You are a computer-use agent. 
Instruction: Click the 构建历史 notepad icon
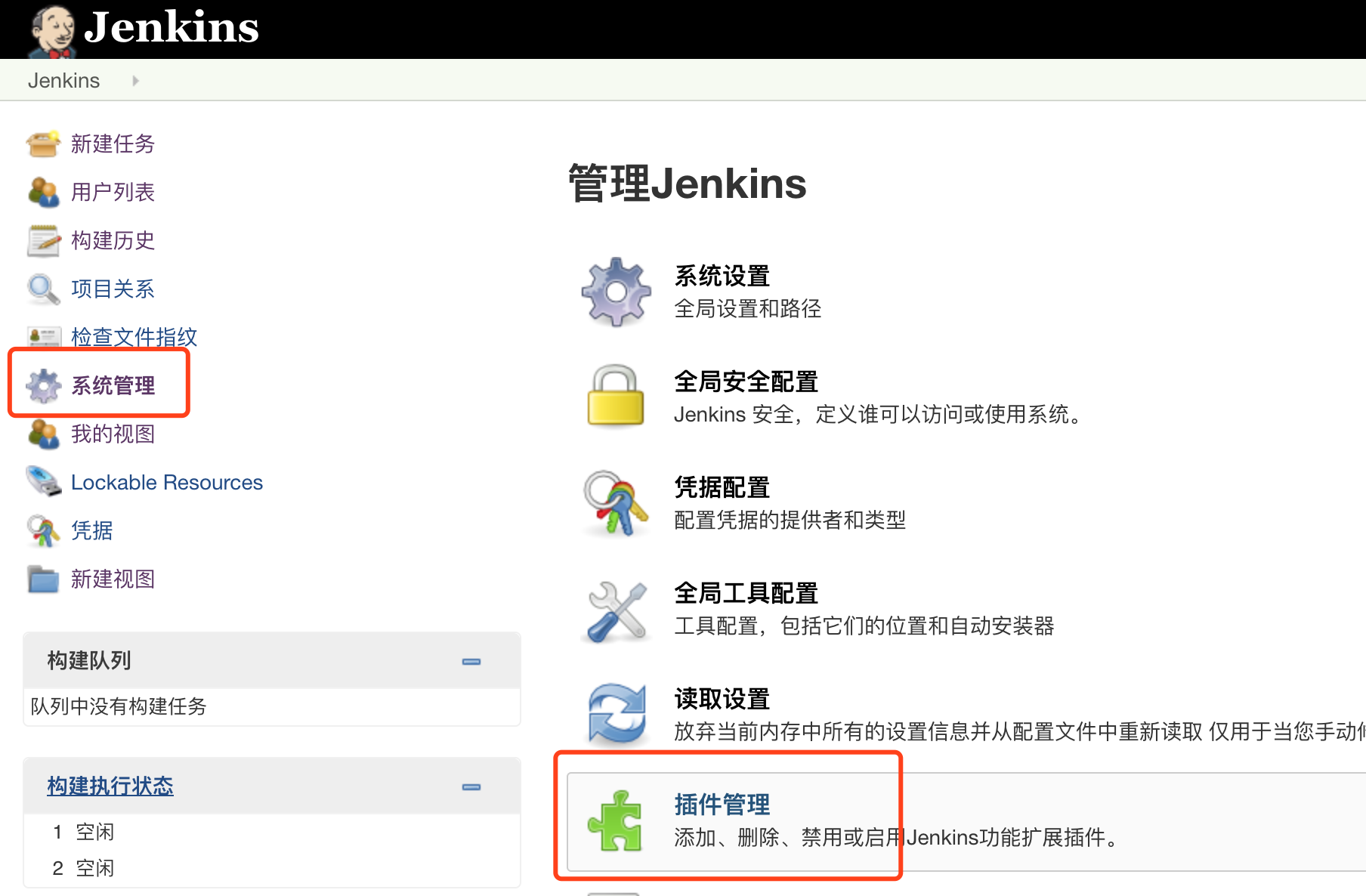point(43,240)
